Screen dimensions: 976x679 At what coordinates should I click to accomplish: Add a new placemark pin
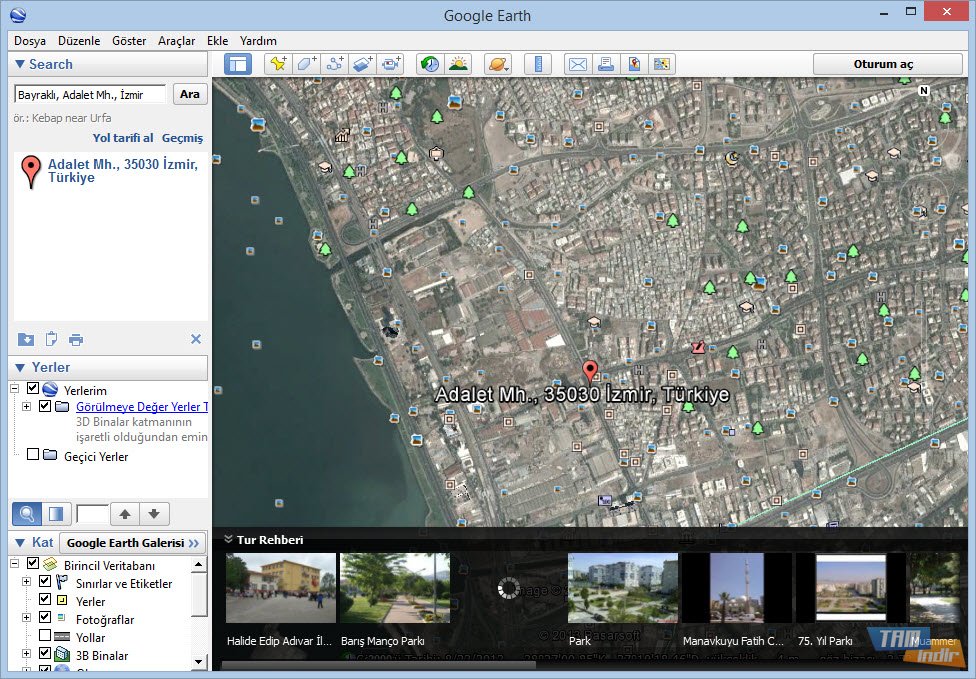278,64
